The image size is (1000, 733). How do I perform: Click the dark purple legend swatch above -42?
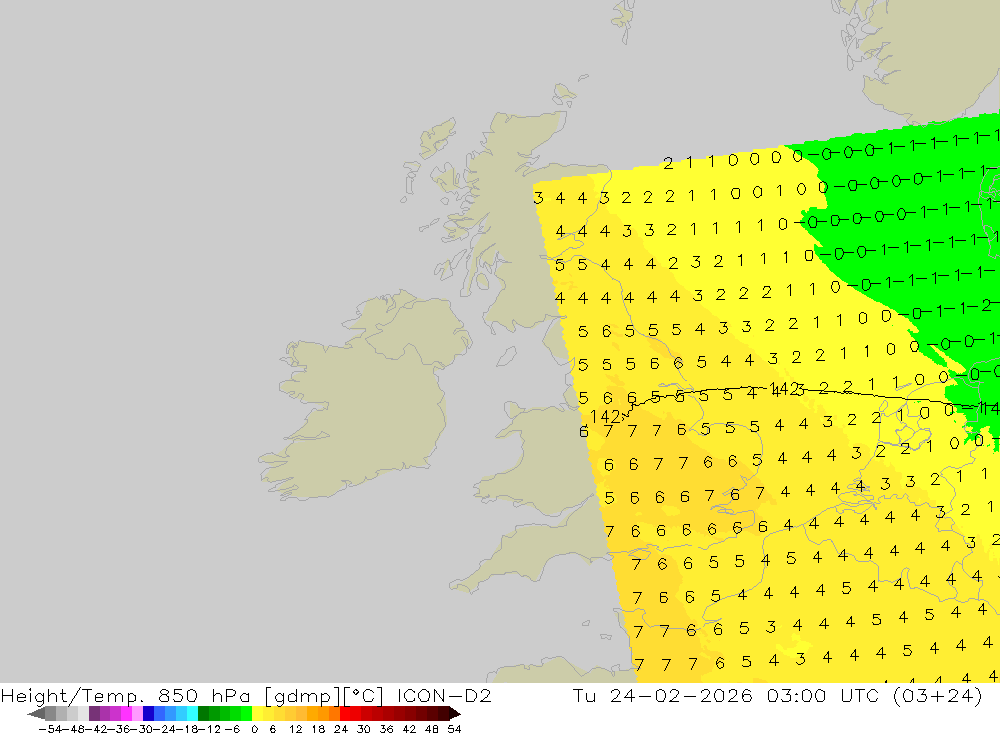[94, 713]
